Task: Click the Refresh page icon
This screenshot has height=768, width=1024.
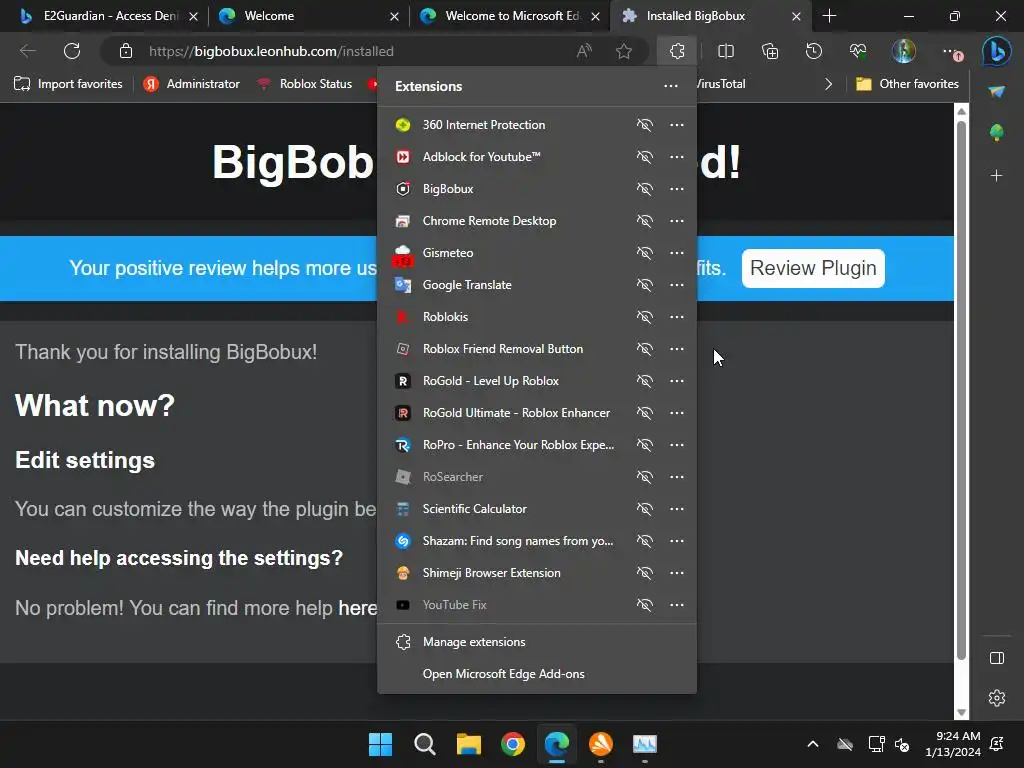Action: coord(72,51)
